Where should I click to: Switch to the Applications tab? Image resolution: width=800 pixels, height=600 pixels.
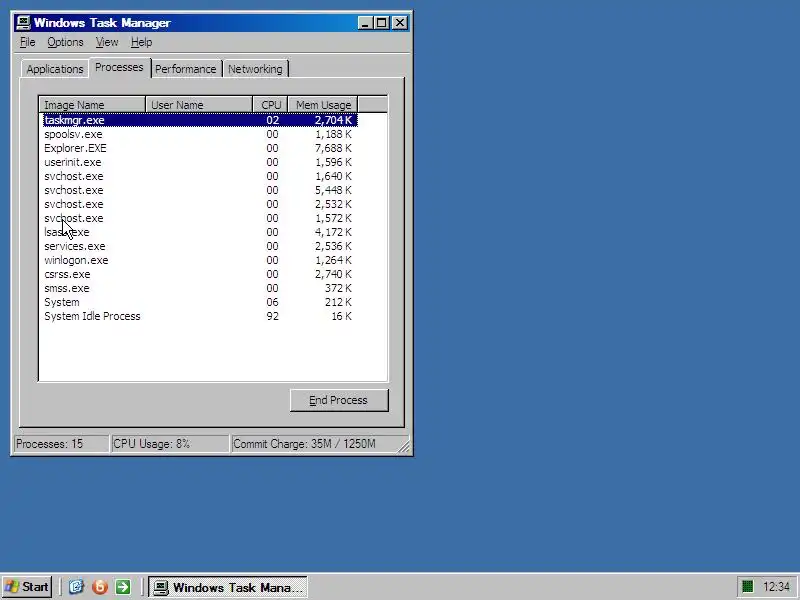(x=55, y=69)
